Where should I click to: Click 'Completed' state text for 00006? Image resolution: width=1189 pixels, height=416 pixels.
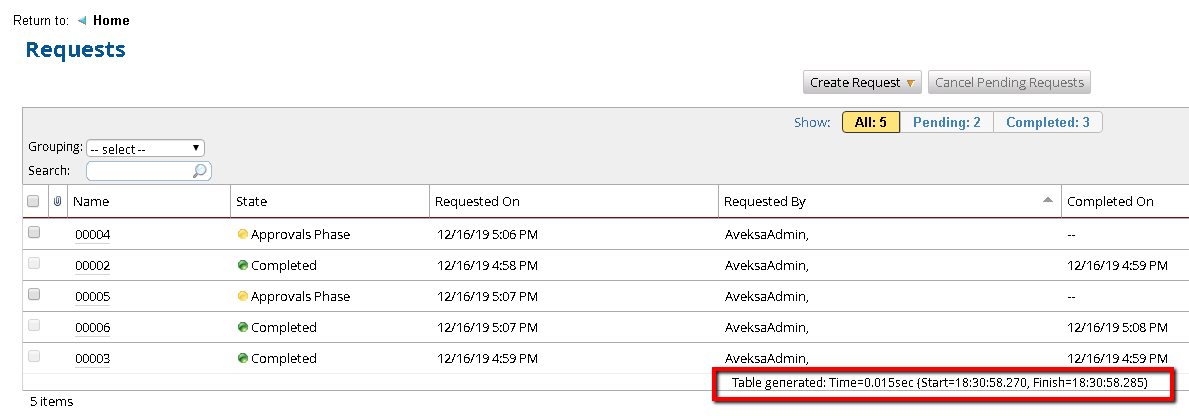click(x=284, y=327)
